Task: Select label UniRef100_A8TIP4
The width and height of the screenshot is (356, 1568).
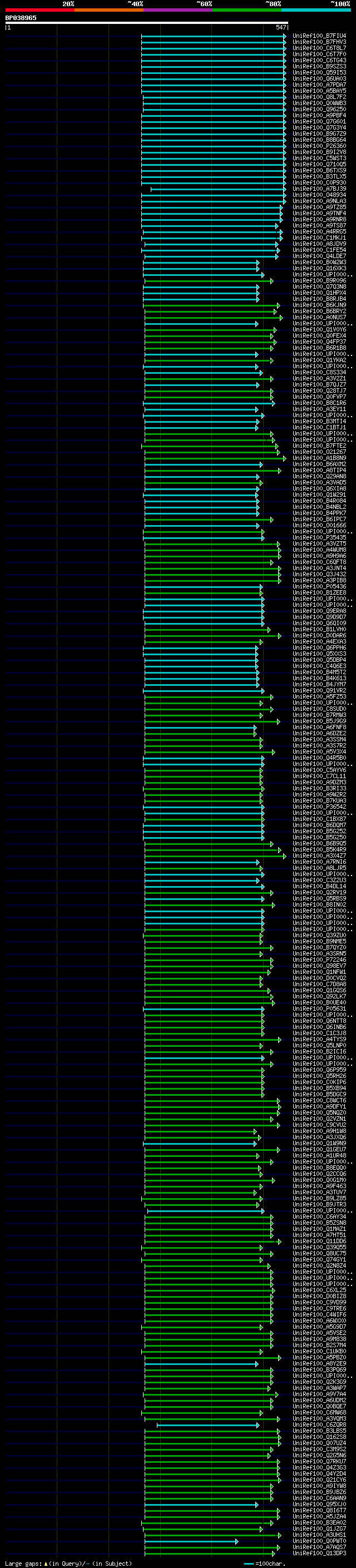Action: pyautogui.click(x=319, y=471)
